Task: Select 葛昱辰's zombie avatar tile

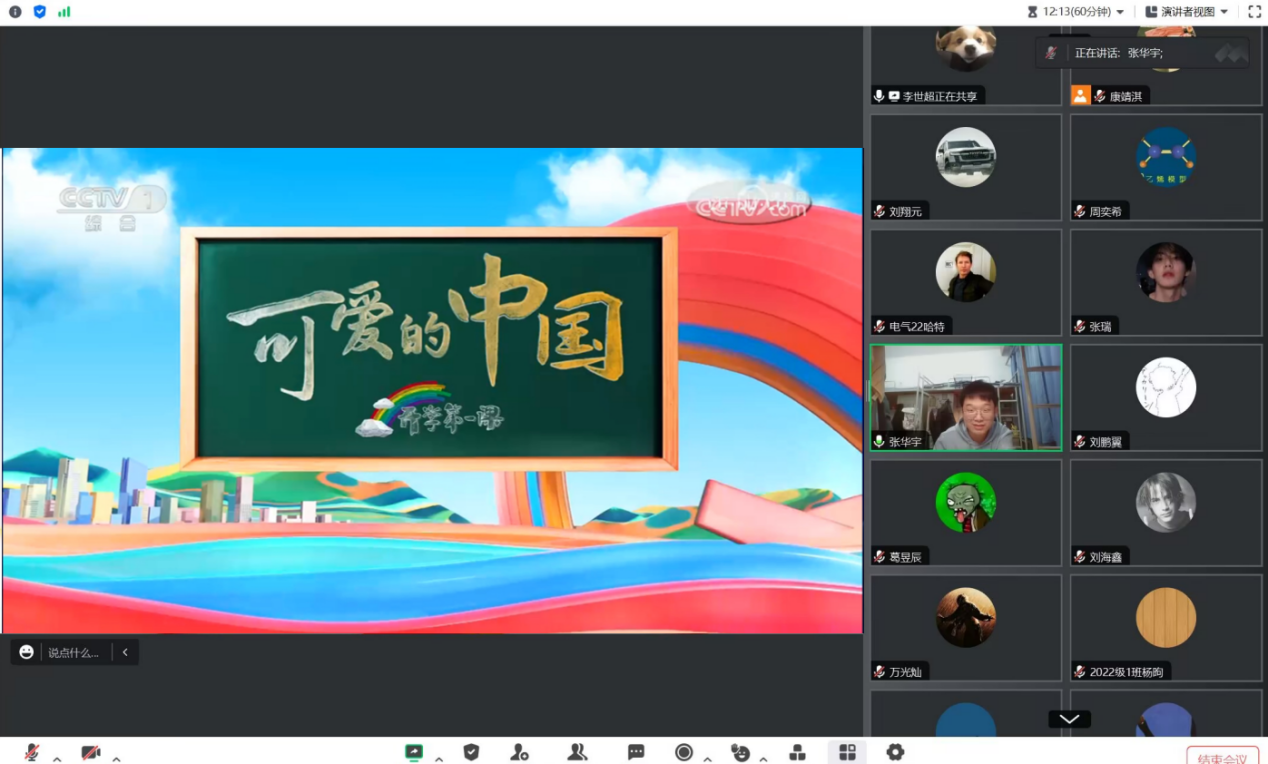Action: (x=965, y=512)
